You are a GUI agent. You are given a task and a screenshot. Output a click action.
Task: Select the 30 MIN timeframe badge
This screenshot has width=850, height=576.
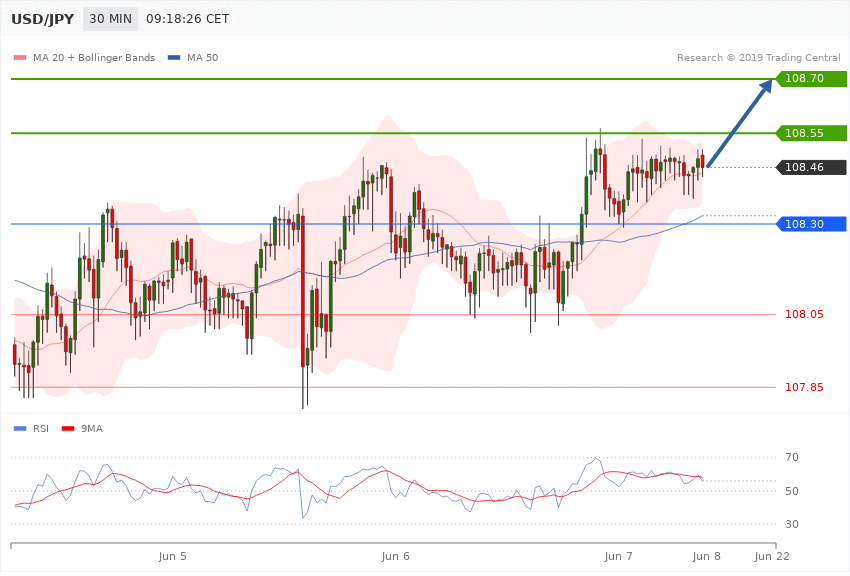point(110,19)
